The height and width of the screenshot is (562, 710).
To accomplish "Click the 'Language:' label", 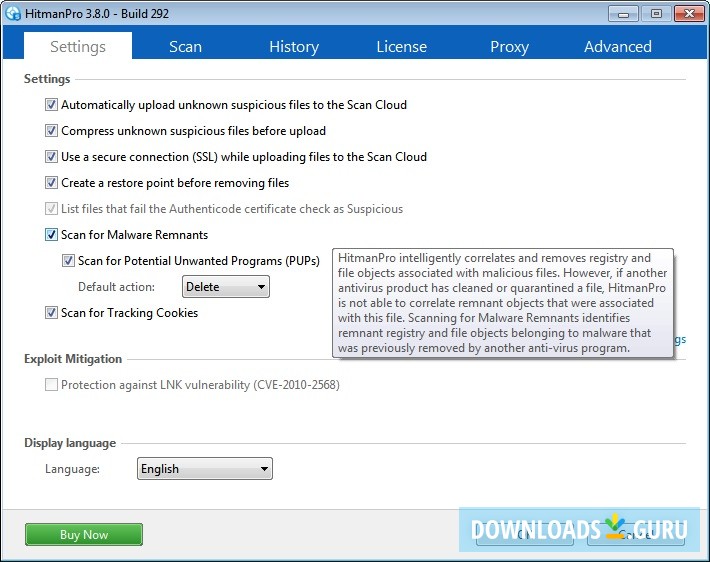I will click(x=72, y=469).
